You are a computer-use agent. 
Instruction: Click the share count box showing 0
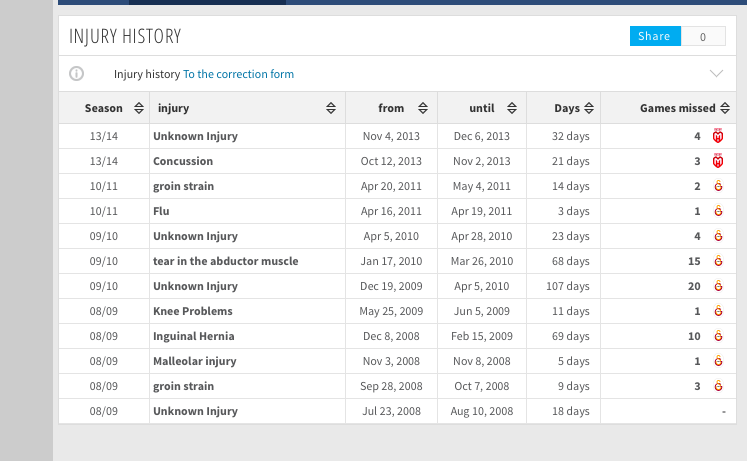[703, 36]
